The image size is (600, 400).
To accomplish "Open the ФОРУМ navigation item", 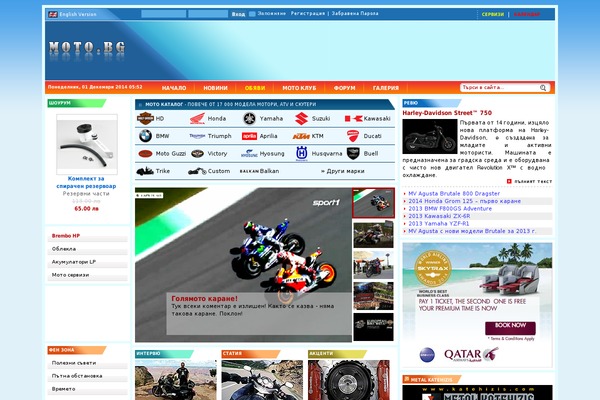I will [344, 88].
